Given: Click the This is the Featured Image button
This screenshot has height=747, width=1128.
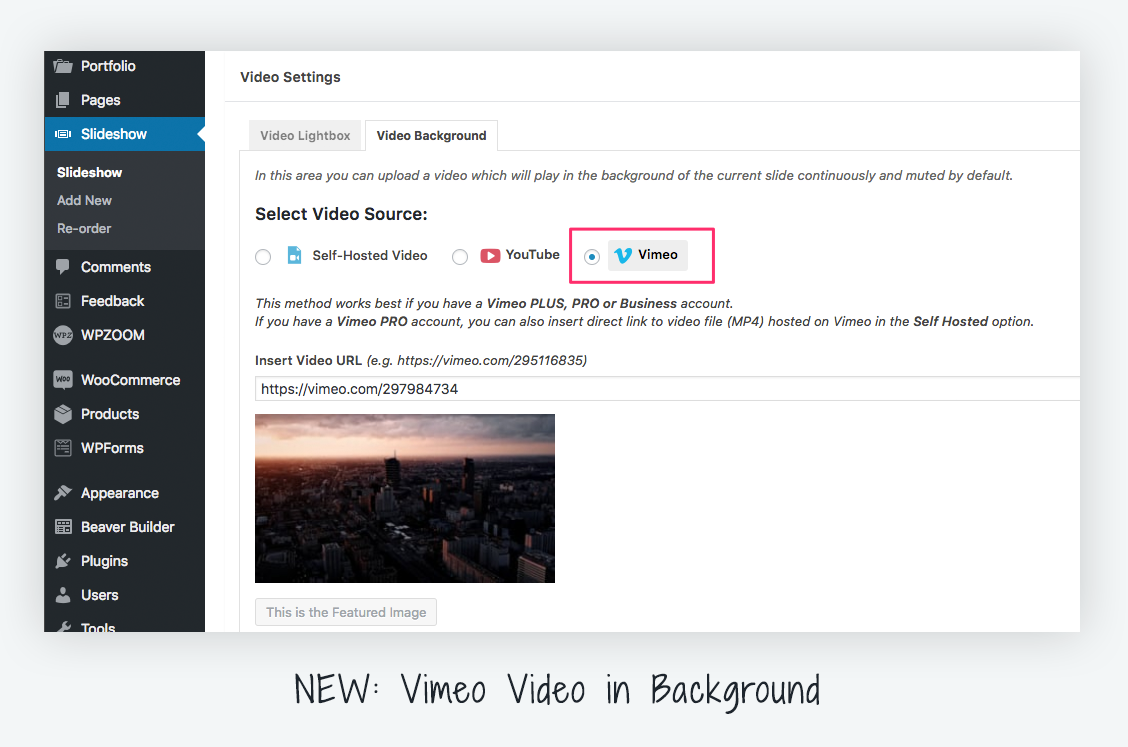Looking at the screenshot, I should [346, 612].
